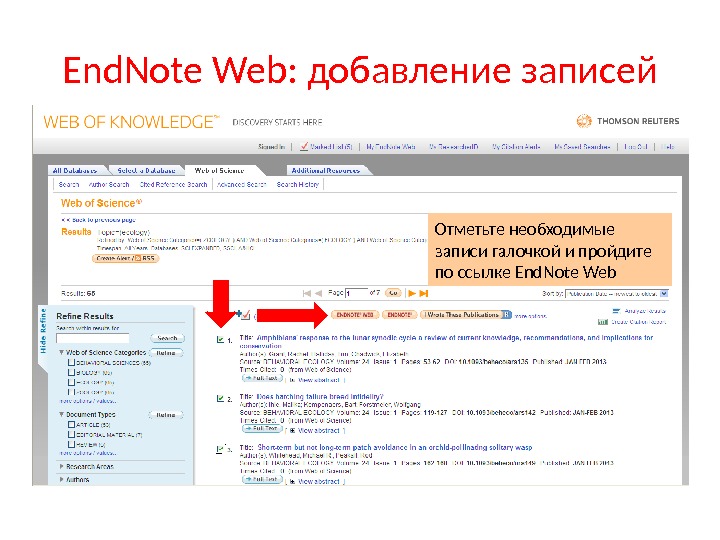This screenshot has width=720, height=540.
Task: Open My Saved Searches link
Action: pos(582,147)
